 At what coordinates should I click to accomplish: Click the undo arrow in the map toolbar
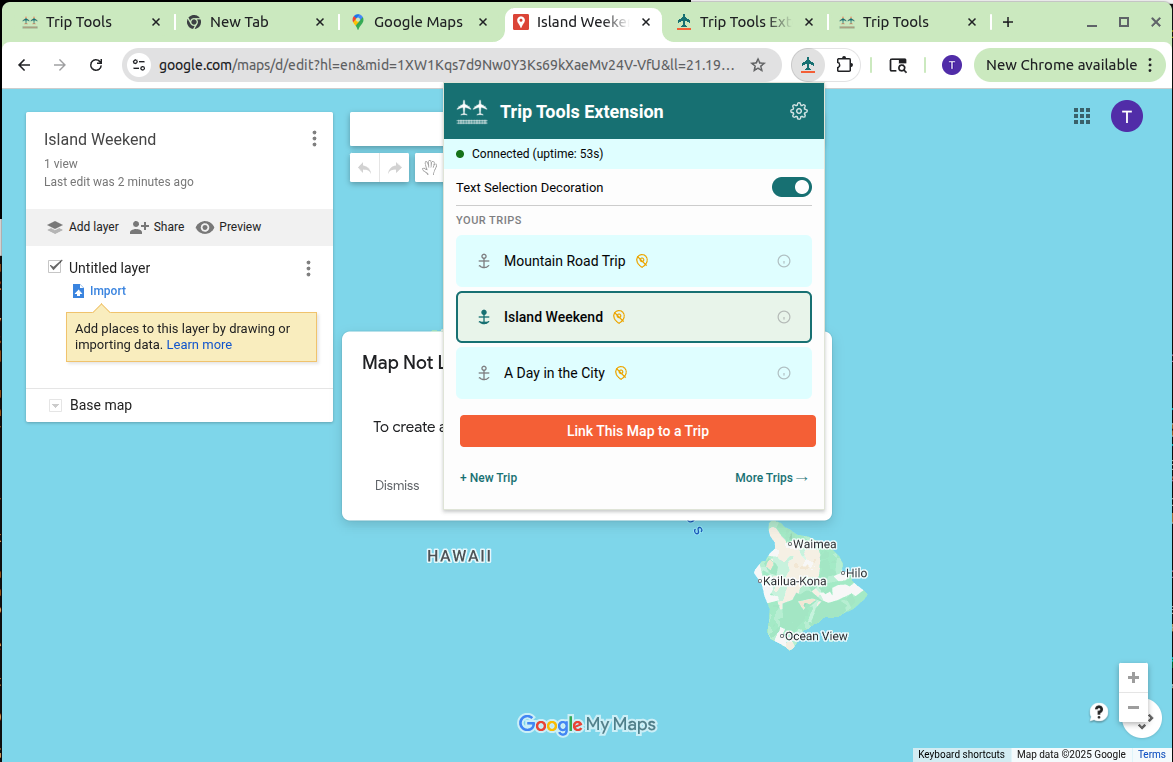click(365, 167)
